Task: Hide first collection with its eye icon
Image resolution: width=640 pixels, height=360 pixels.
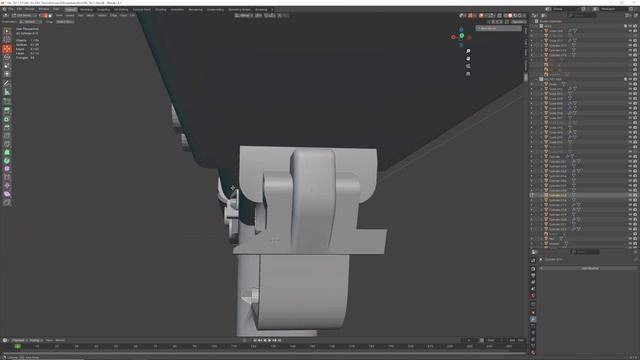Action: point(630,26)
